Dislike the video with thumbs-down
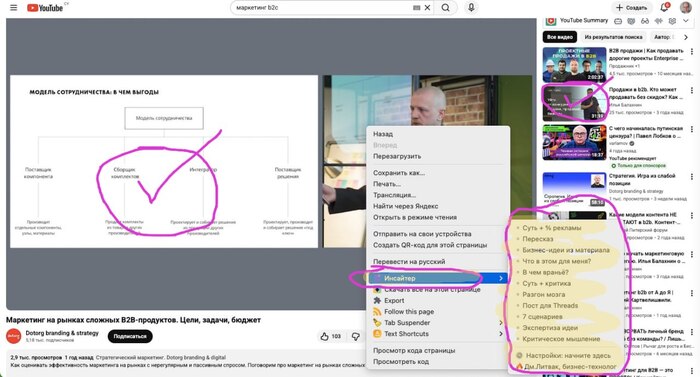The height and width of the screenshot is (377, 700). tap(355, 336)
